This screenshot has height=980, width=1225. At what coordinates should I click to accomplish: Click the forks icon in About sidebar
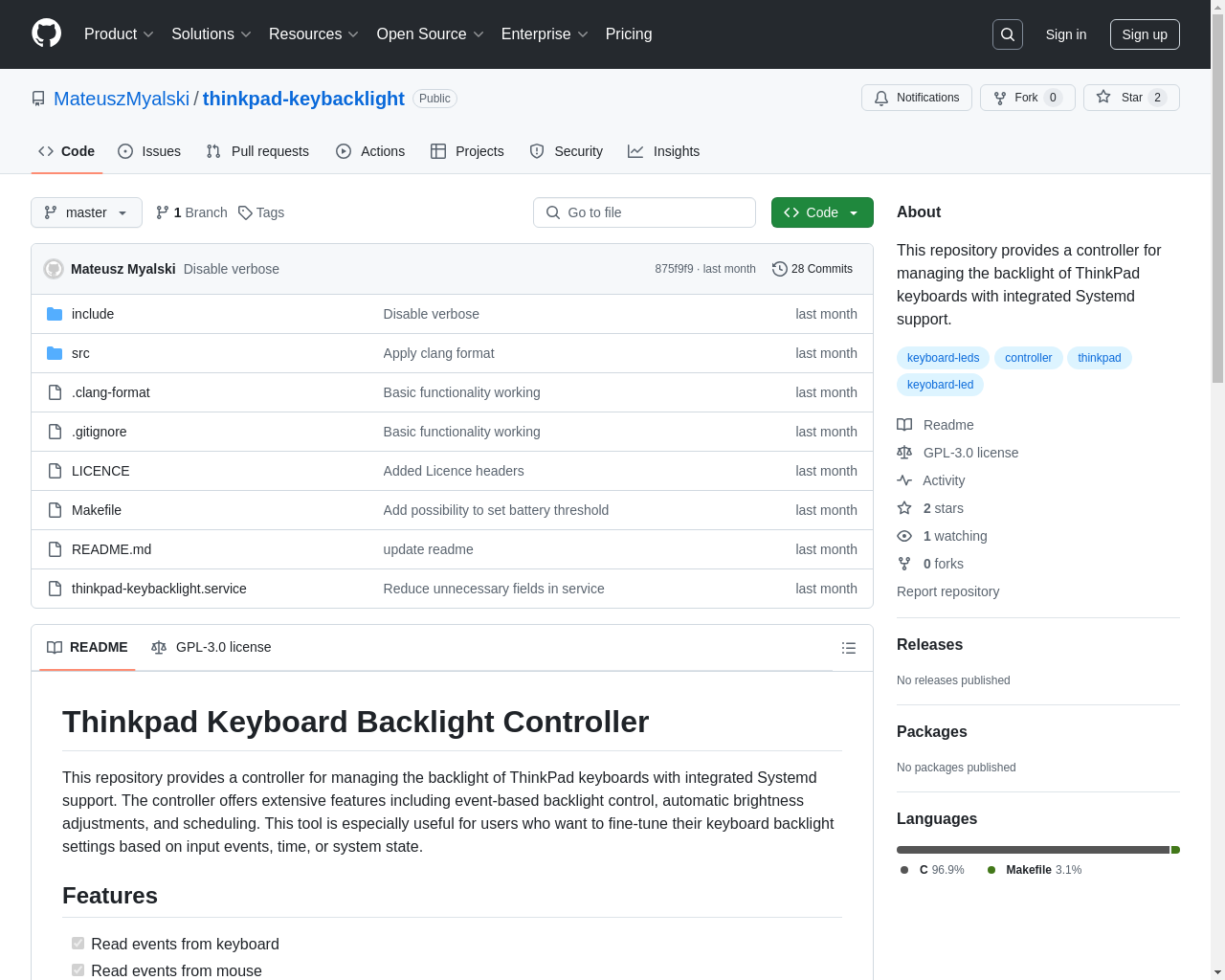[904, 564]
